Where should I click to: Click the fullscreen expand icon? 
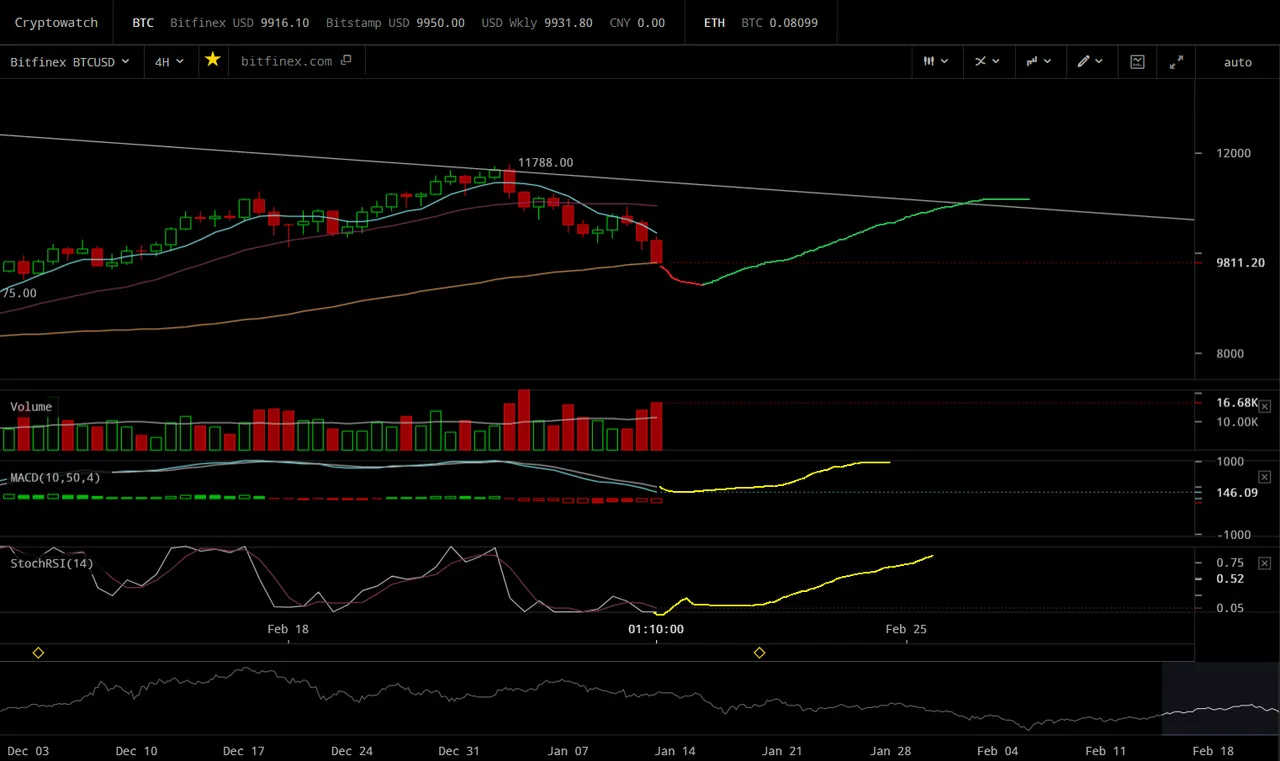pos(1176,62)
